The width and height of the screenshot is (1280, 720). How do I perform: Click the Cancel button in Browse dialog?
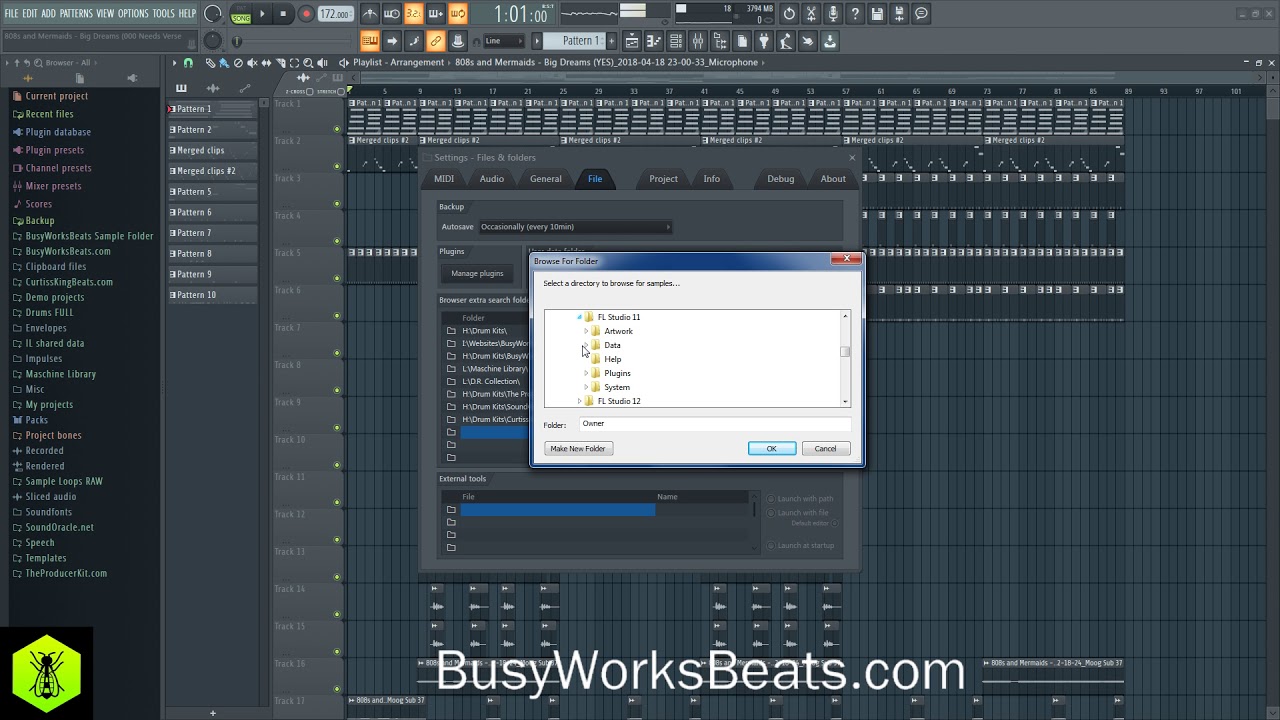(825, 448)
